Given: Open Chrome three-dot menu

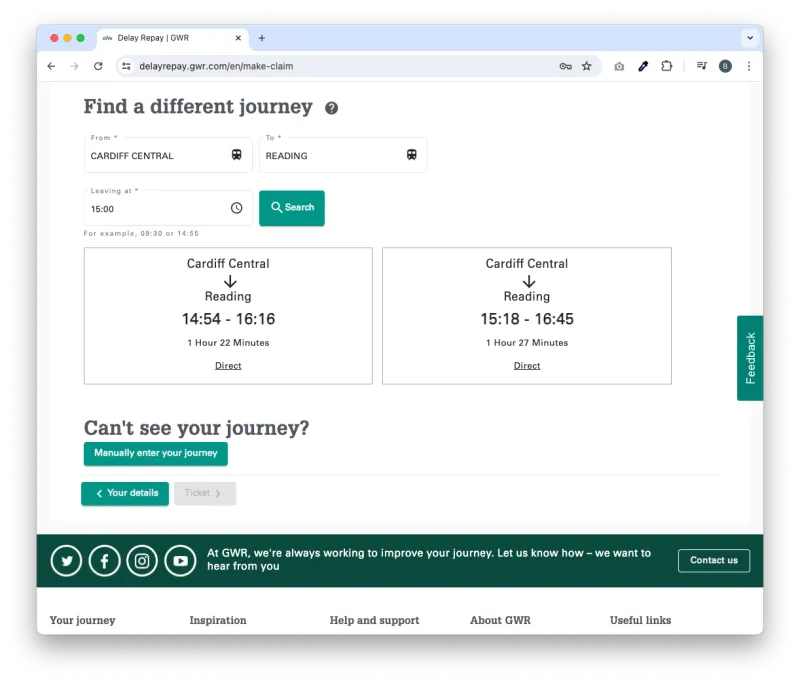Looking at the screenshot, I should [x=749, y=66].
